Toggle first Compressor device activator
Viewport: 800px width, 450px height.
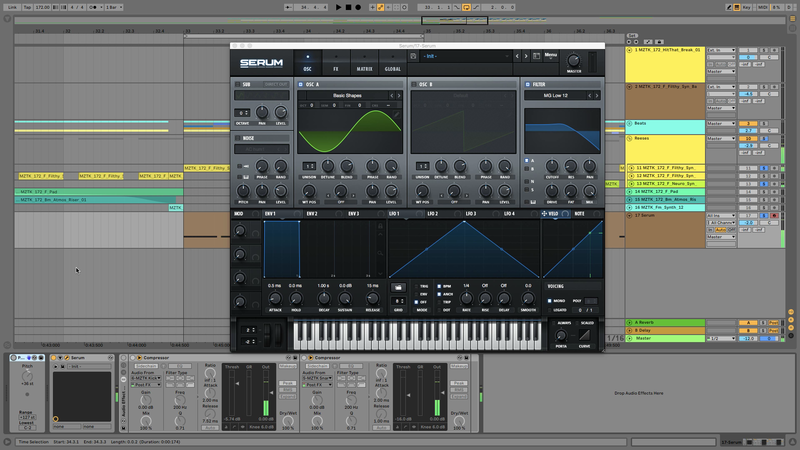[x=133, y=358]
